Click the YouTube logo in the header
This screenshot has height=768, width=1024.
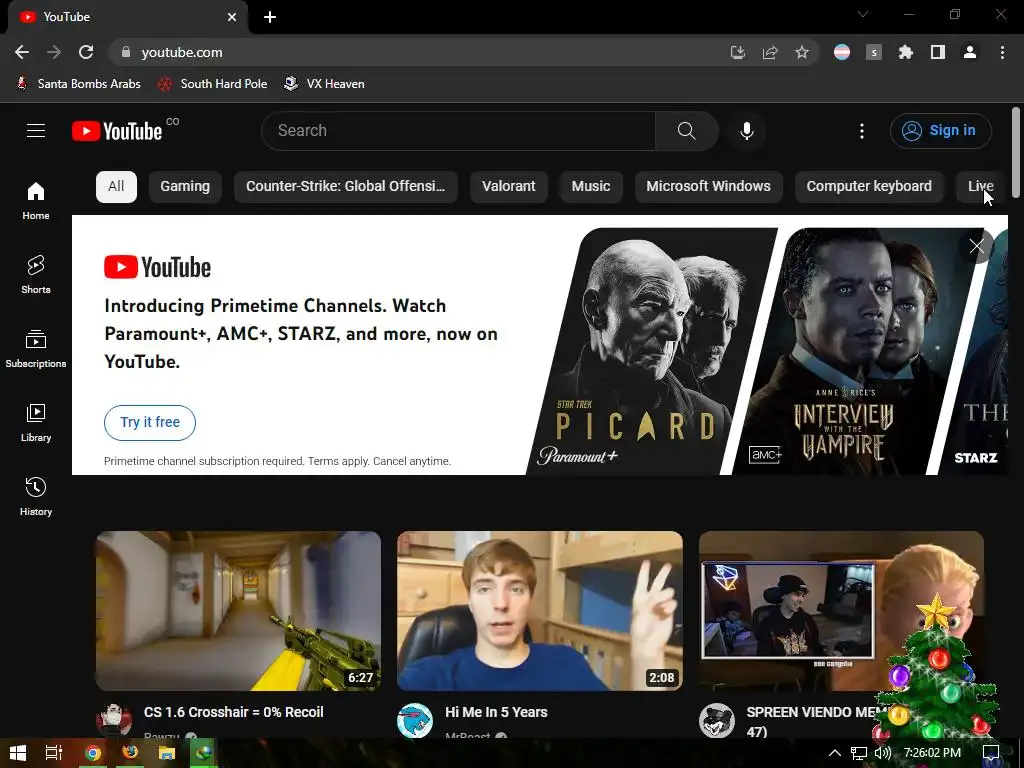pyautogui.click(x=117, y=131)
